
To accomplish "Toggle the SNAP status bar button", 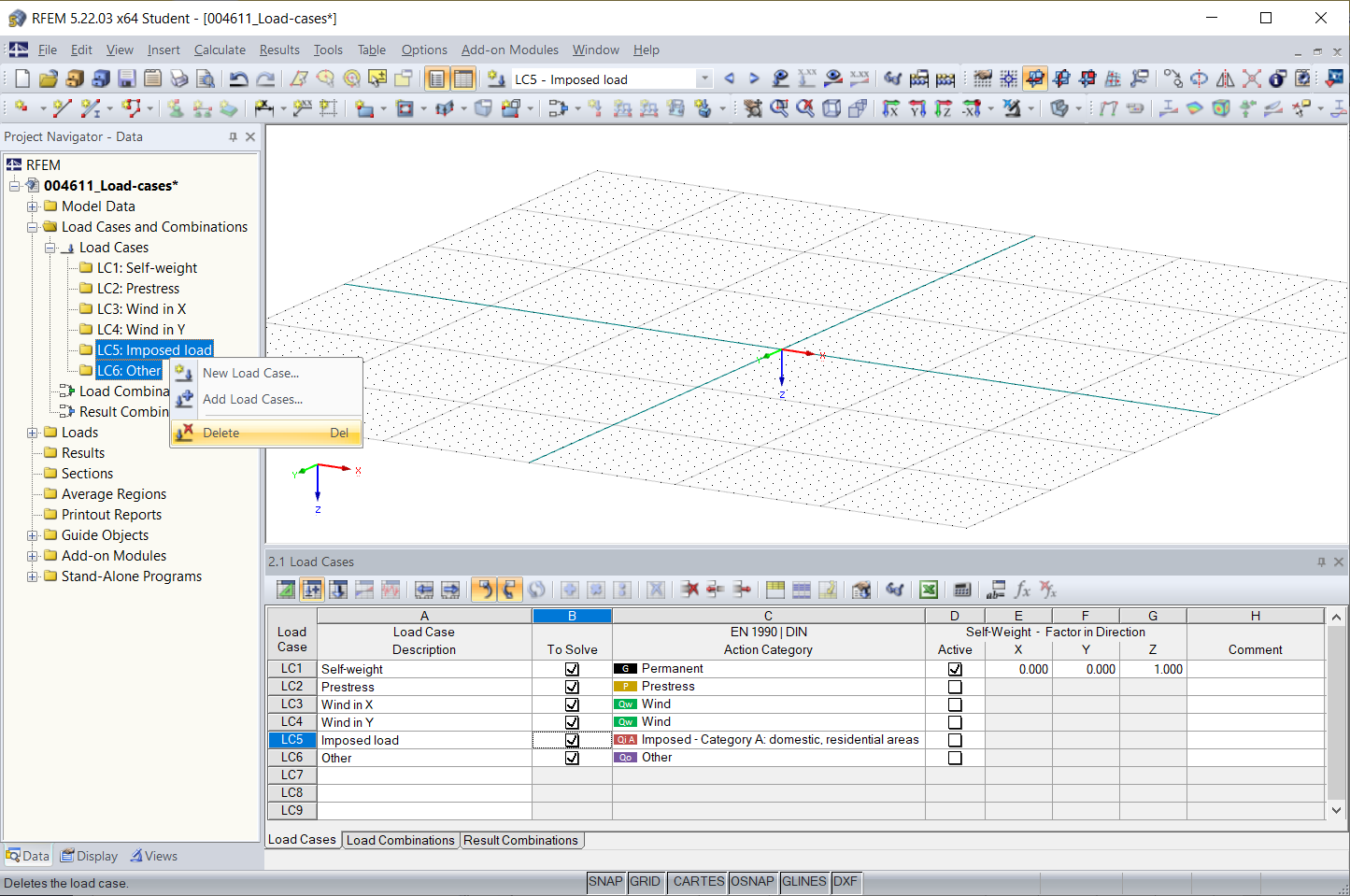I will click(x=605, y=881).
